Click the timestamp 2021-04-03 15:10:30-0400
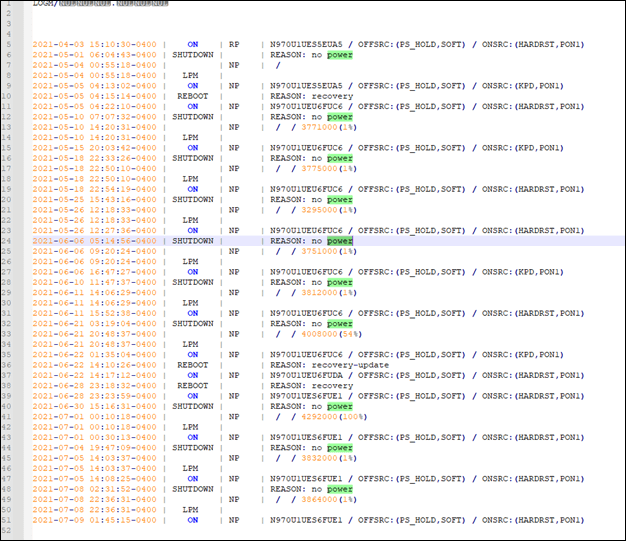 [95, 44]
